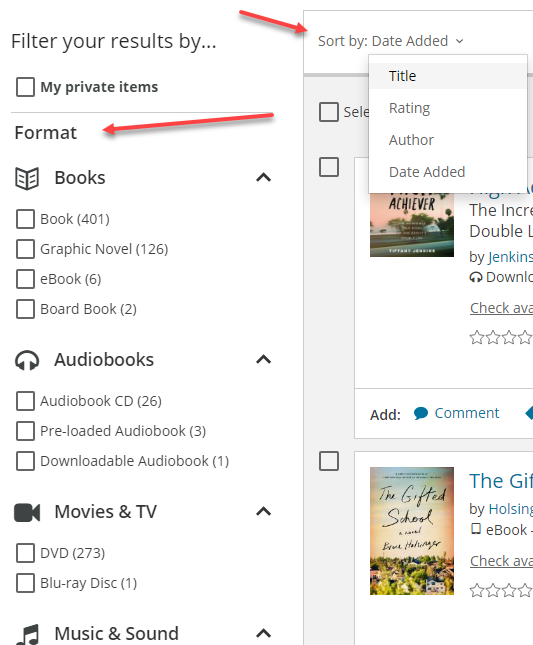Open the first Check availability link
This screenshot has width=533, height=645.
click(x=501, y=308)
